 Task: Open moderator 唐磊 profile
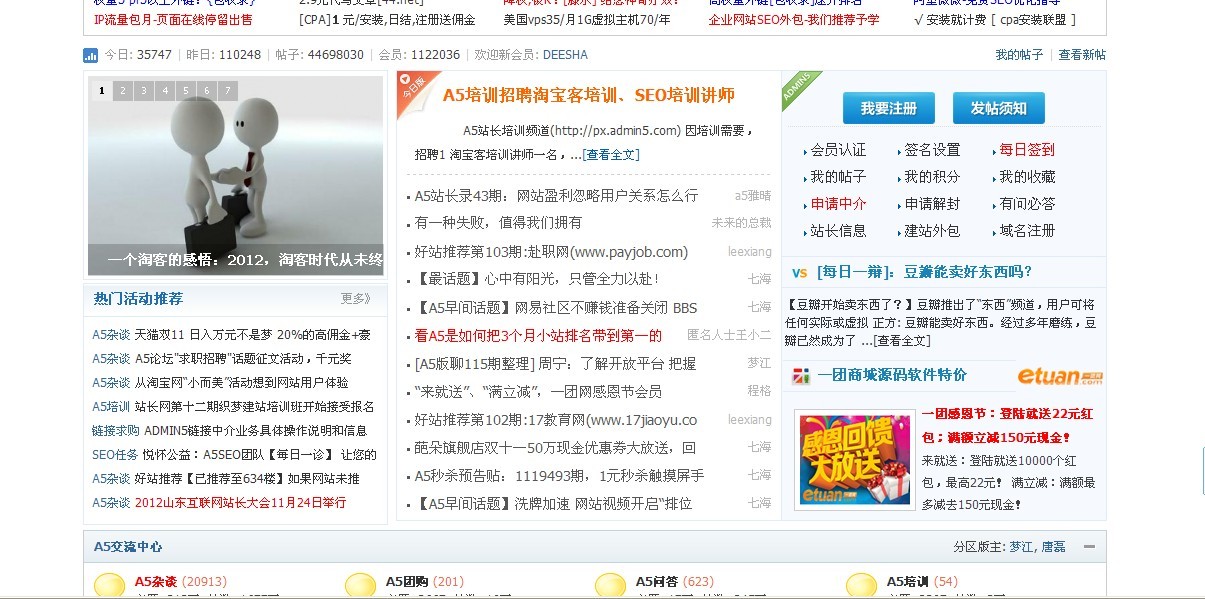click(1053, 547)
